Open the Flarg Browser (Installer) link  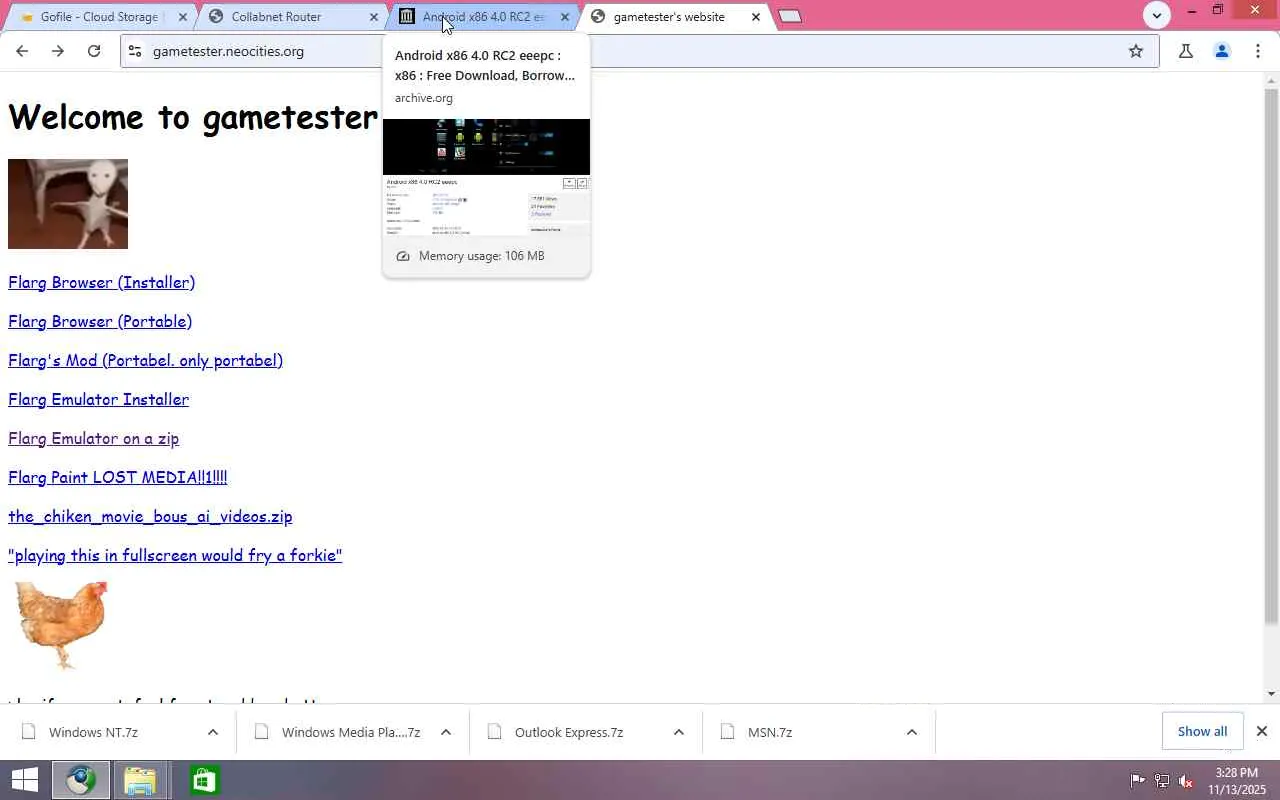pos(101,282)
